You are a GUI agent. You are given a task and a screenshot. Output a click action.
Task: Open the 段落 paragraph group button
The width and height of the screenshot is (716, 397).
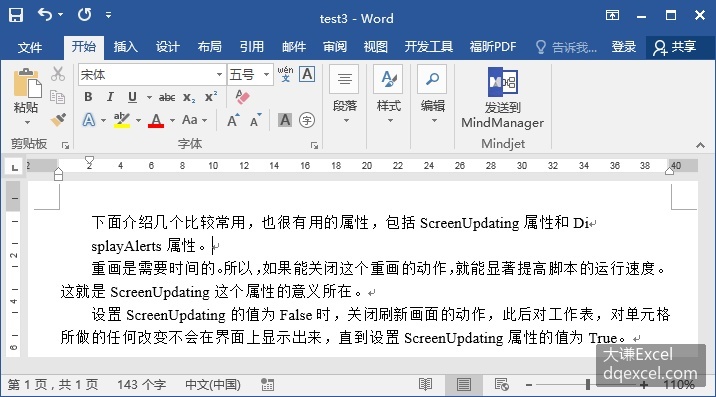[345, 95]
